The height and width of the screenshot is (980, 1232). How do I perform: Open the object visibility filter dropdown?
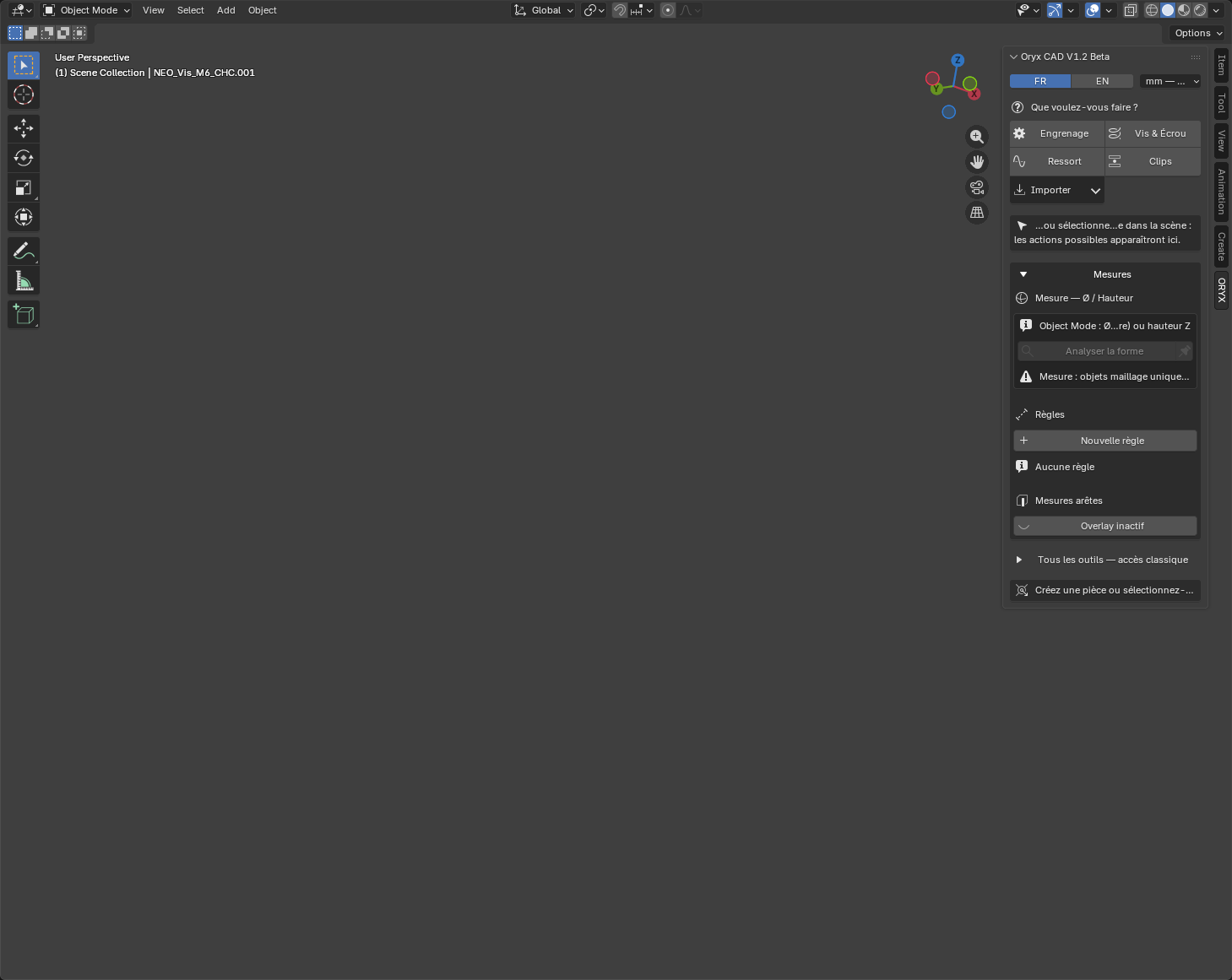1028,10
